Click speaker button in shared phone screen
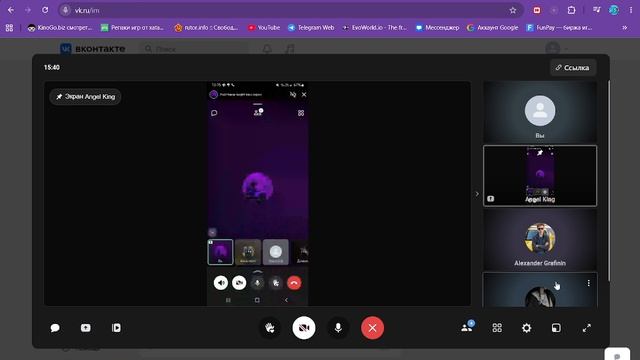This screenshot has height=360, width=640. click(221, 283)
